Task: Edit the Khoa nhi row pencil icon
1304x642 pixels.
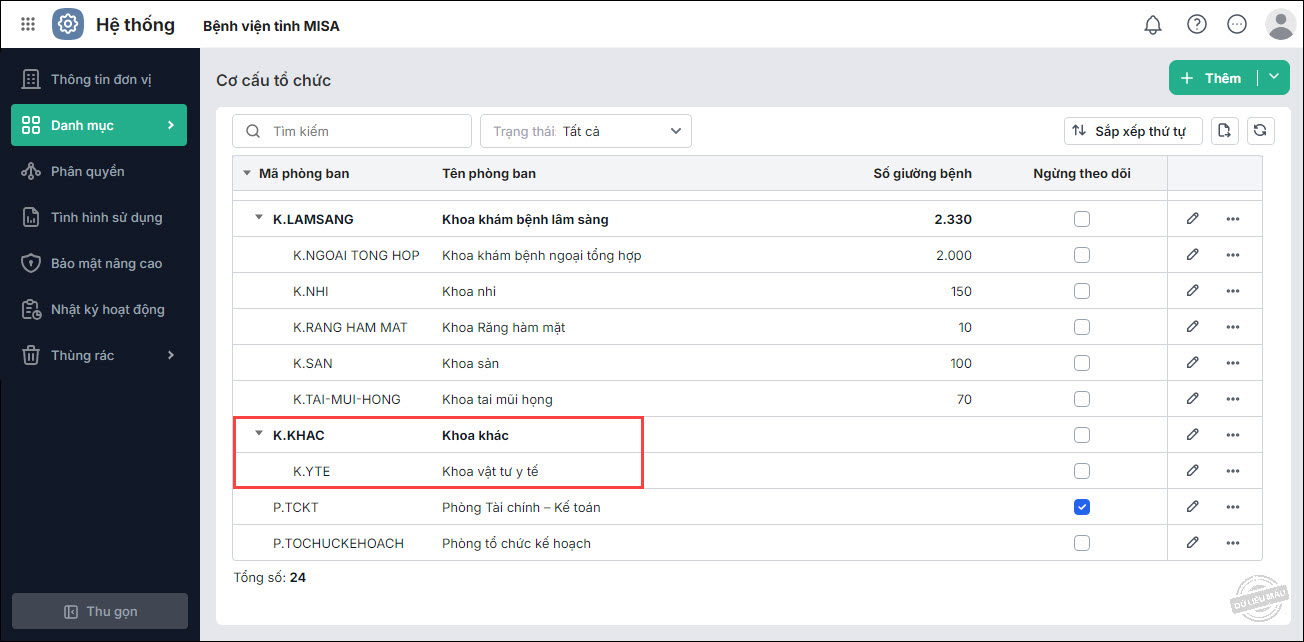Action: click(x=1192, y=291)
